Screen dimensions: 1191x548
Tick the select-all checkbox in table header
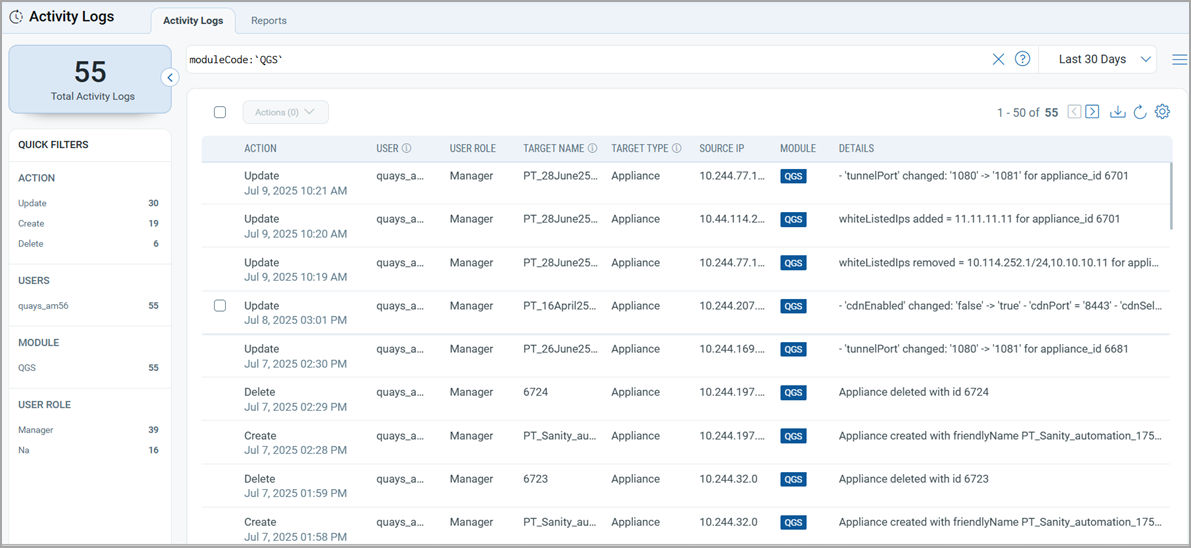(220, 112)
